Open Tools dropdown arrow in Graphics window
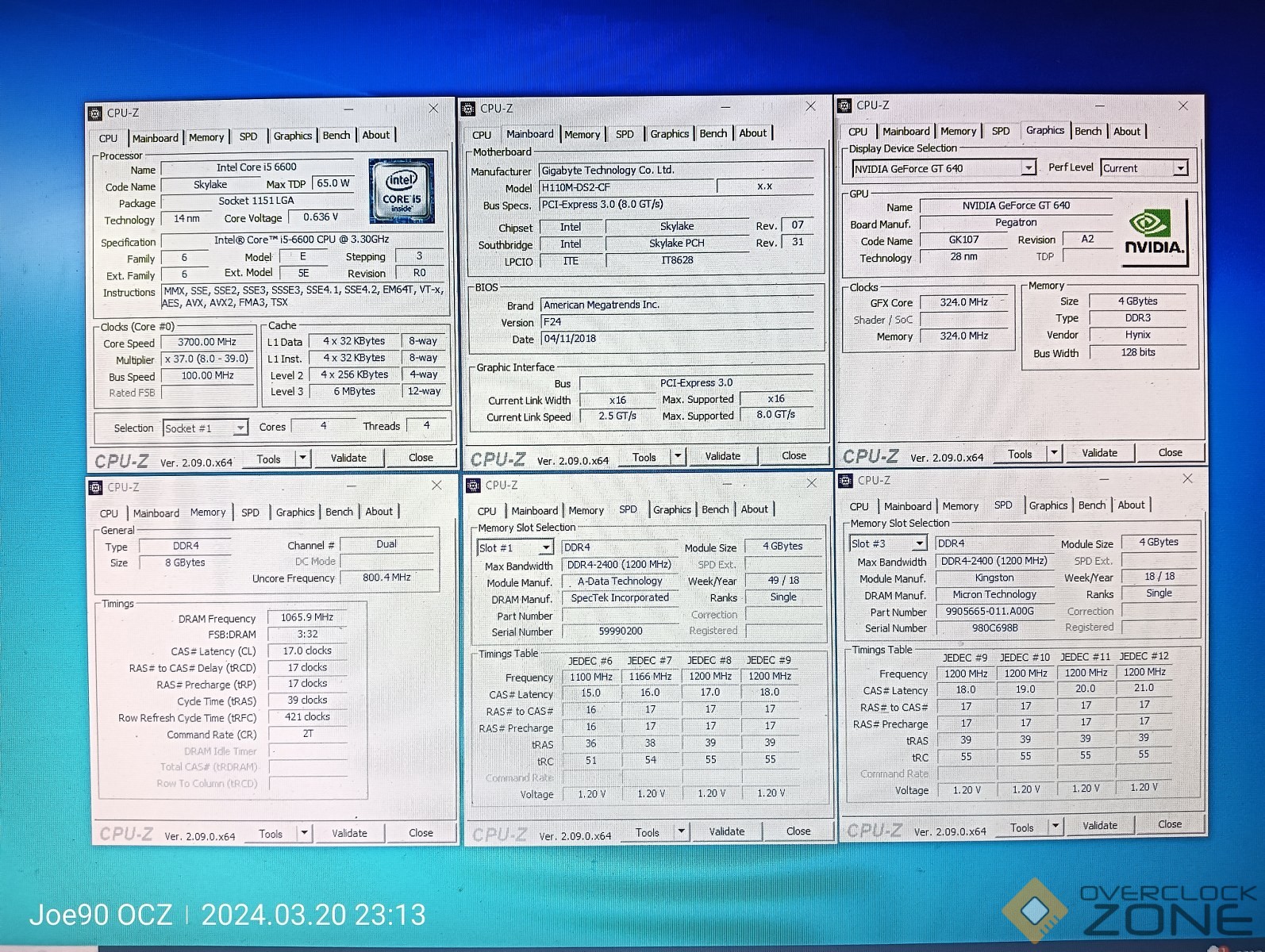1265x952 pixels. 1054,453
